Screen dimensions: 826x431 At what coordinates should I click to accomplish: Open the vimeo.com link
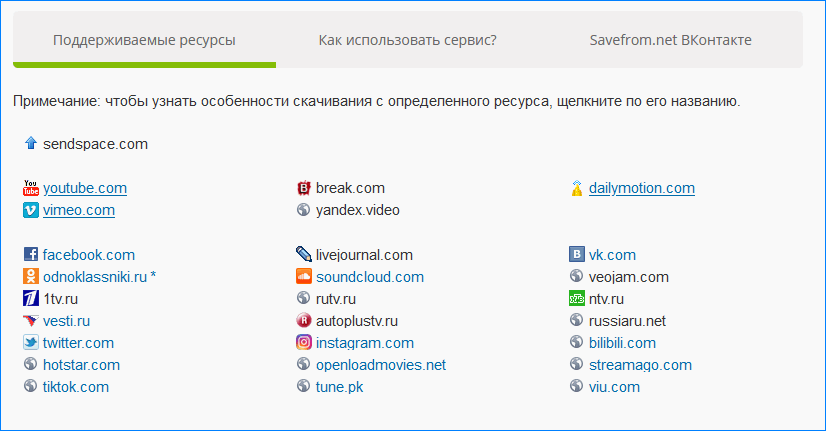point(79,210)
